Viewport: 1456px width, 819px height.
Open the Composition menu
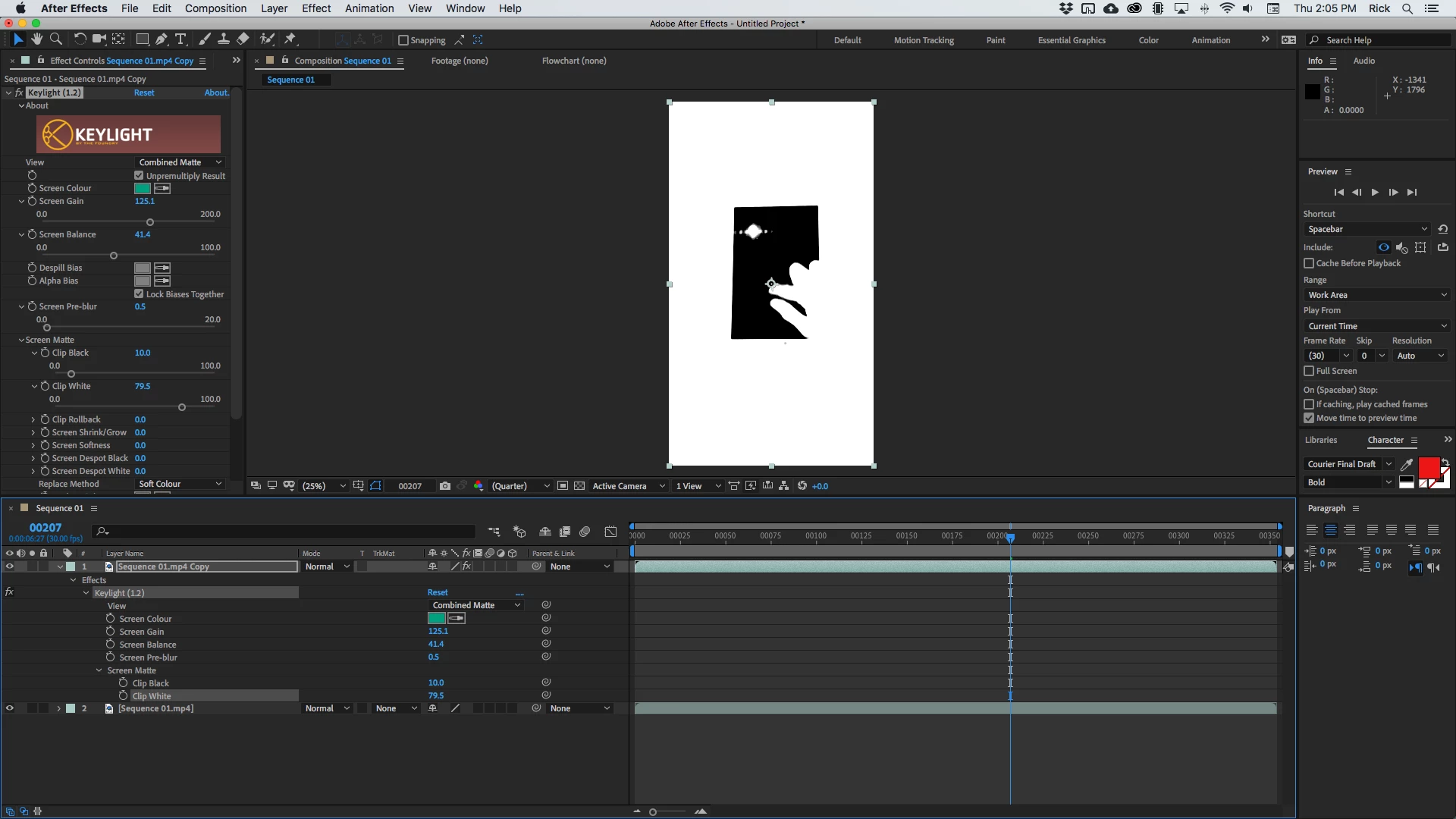215,8
